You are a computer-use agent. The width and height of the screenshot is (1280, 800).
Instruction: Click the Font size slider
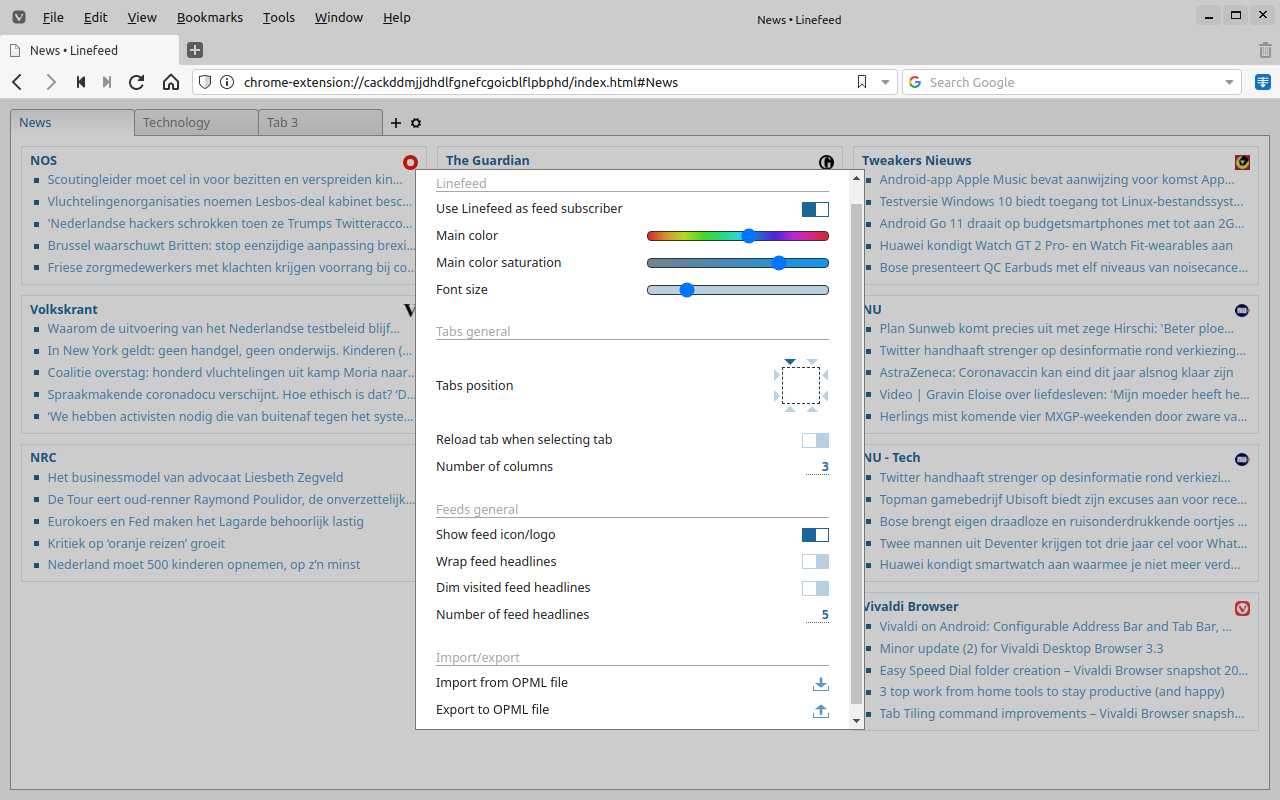[738, 290]
